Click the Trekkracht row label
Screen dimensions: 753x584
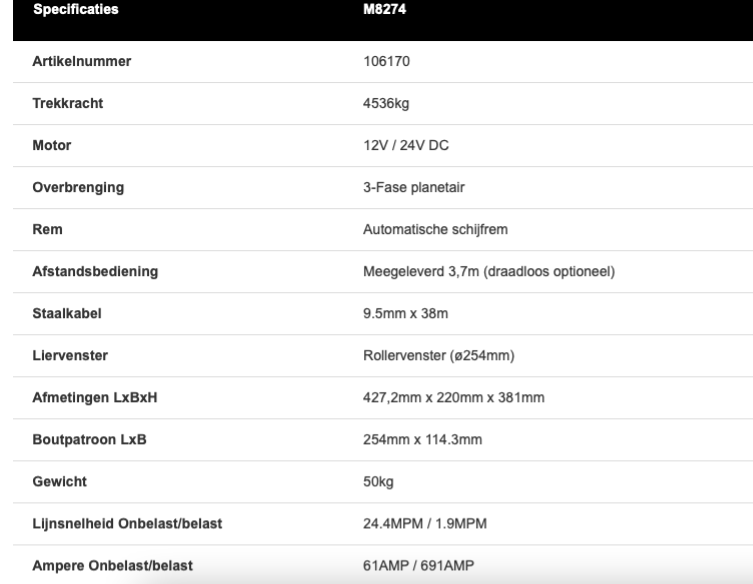pyautogui.click(x=67, y=103)
